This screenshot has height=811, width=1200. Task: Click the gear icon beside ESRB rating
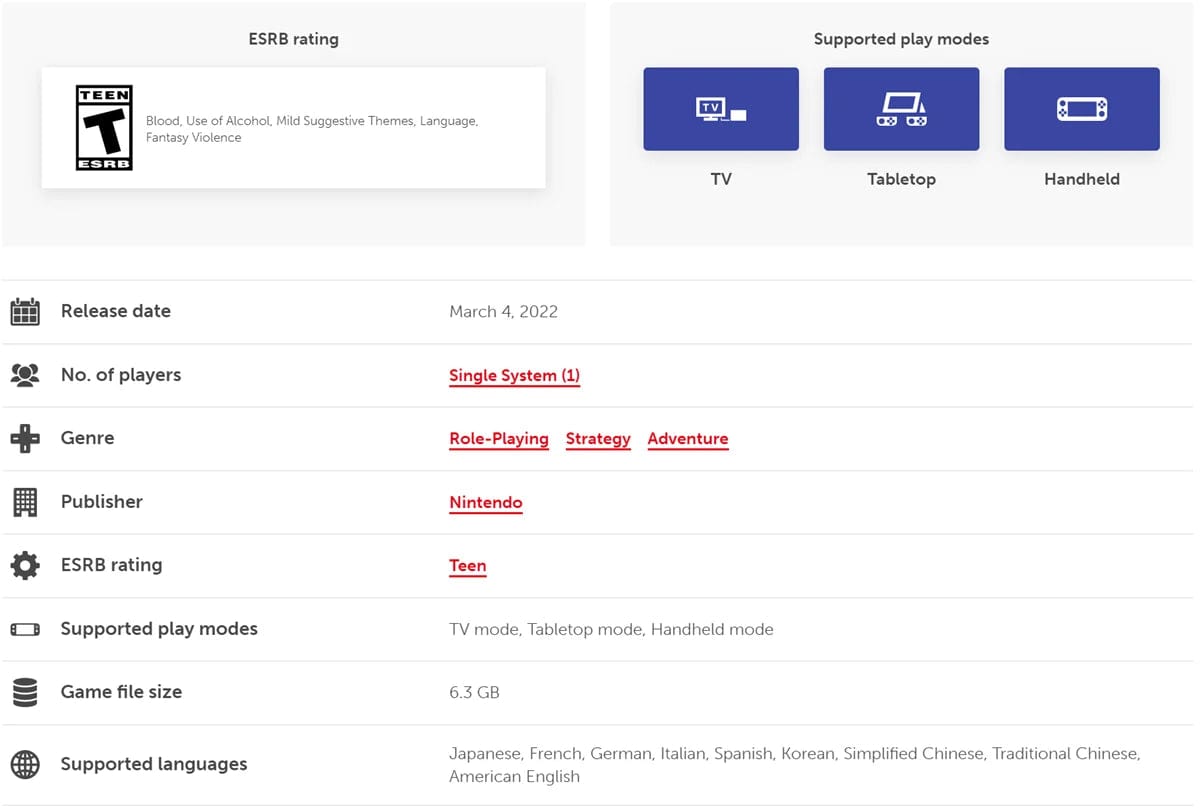(25, 565)
